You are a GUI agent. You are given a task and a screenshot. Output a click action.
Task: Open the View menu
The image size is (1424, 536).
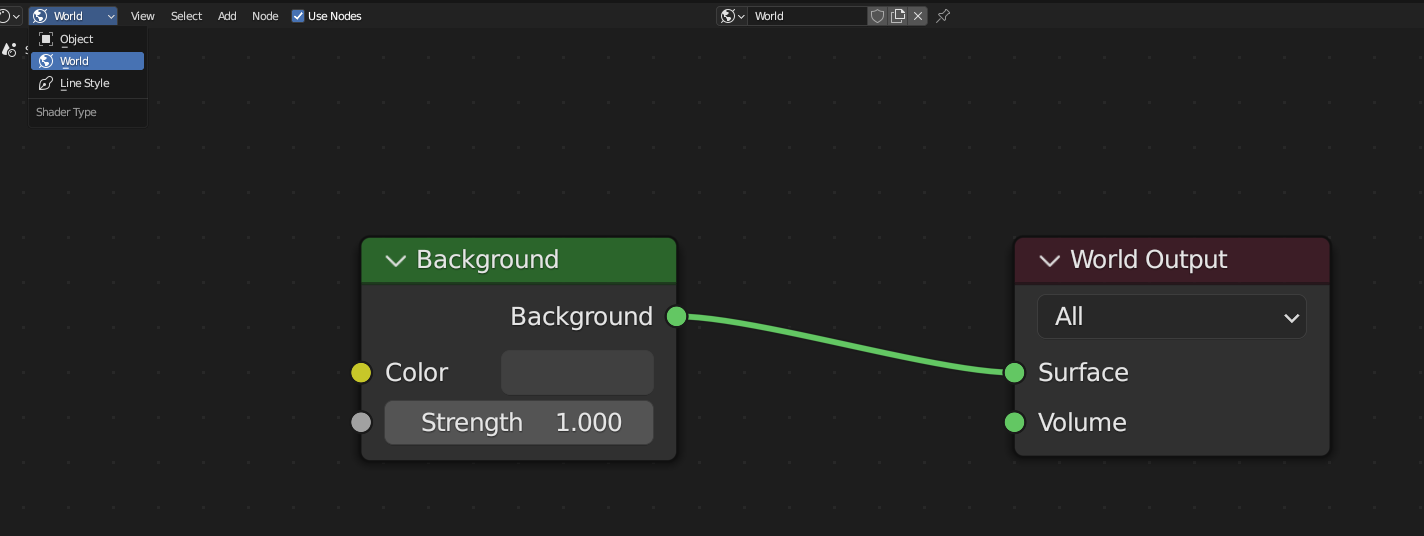click(x=143, y=16)
